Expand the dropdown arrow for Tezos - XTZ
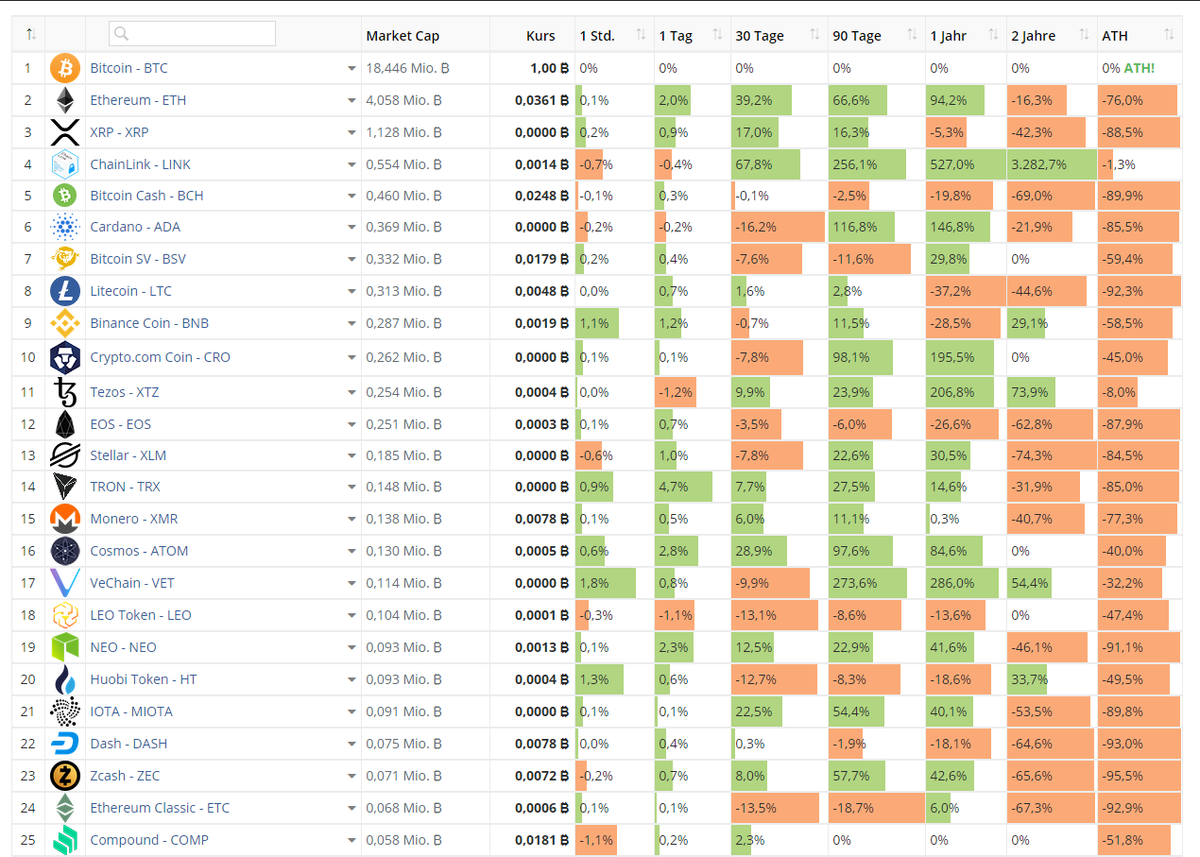Viewport: 1200px width, 857px height. point(351,393)
